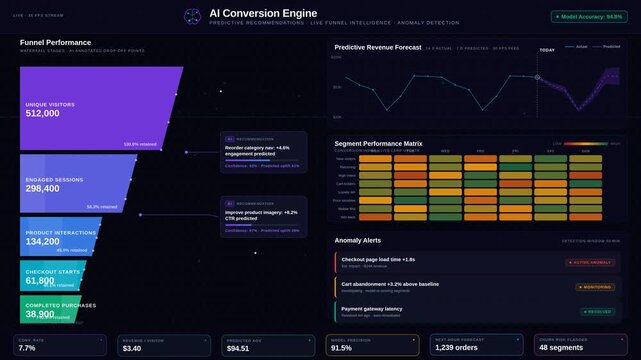
Task: Open the Revenue / Visitor $3.40 KPI card
Action: (164, 345)
